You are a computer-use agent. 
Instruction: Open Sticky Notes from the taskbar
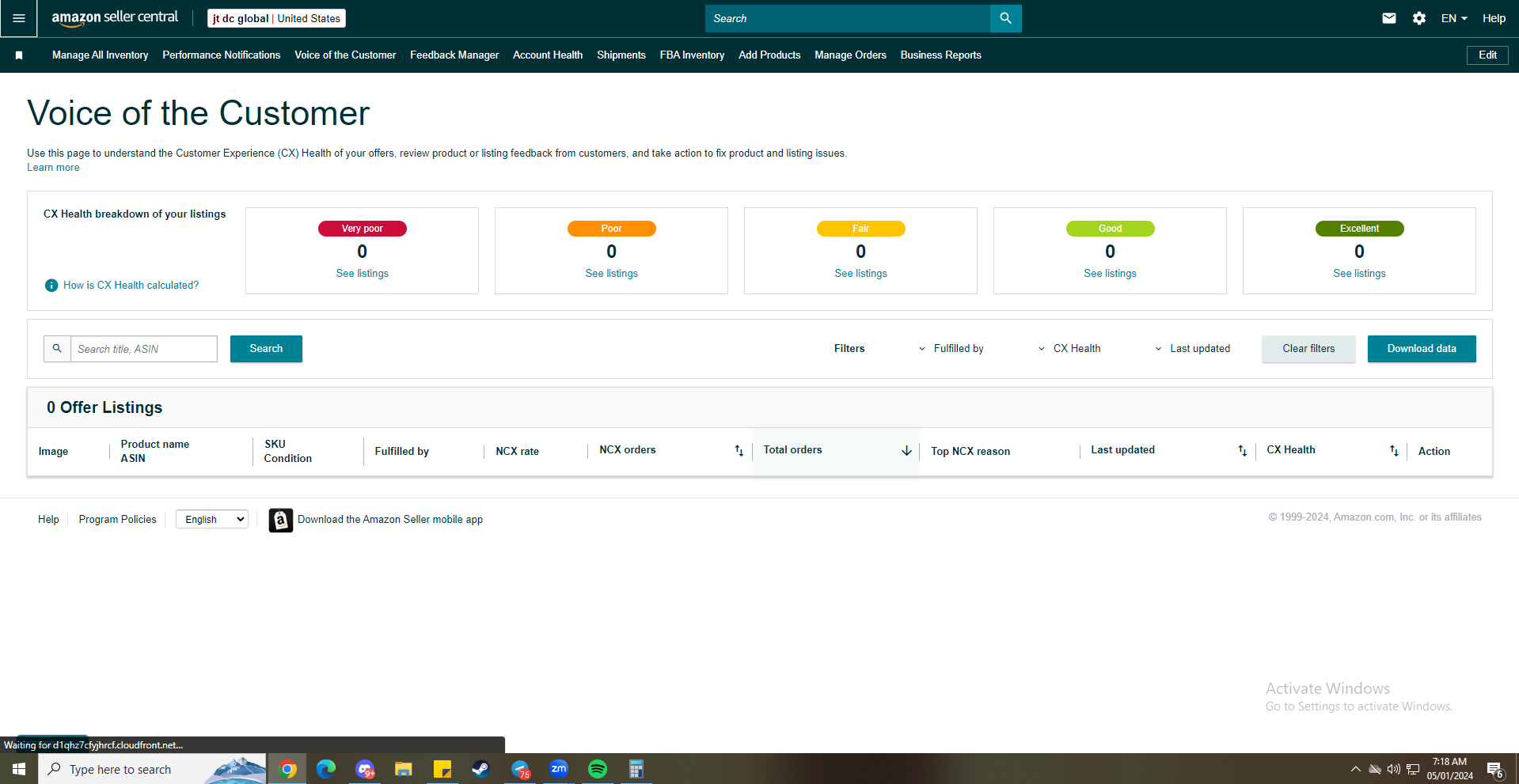(442, 769)
